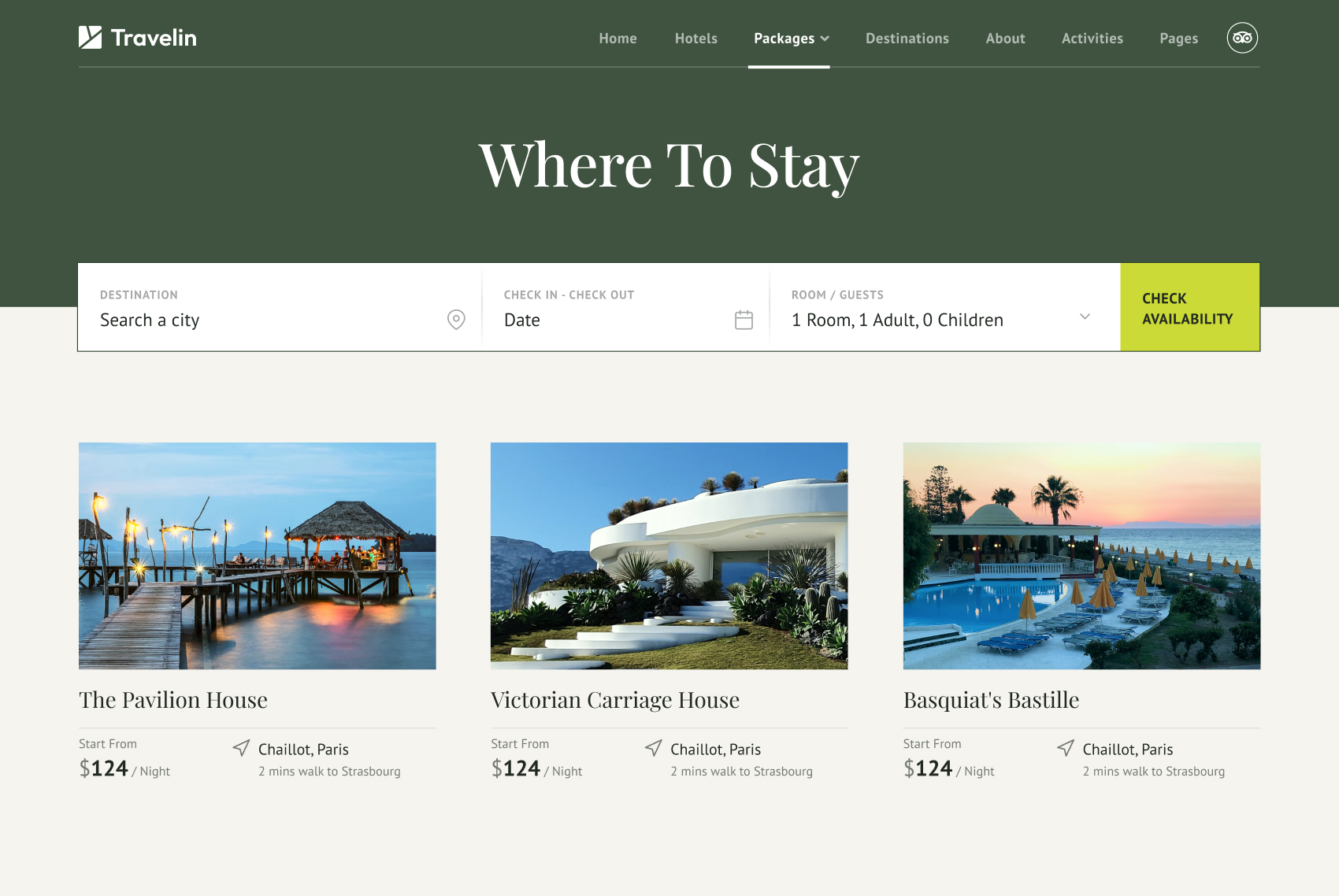Open the Room / Guests dropdown arrow
This screenshot has width=1339, height=896.
click(1085, 317)
